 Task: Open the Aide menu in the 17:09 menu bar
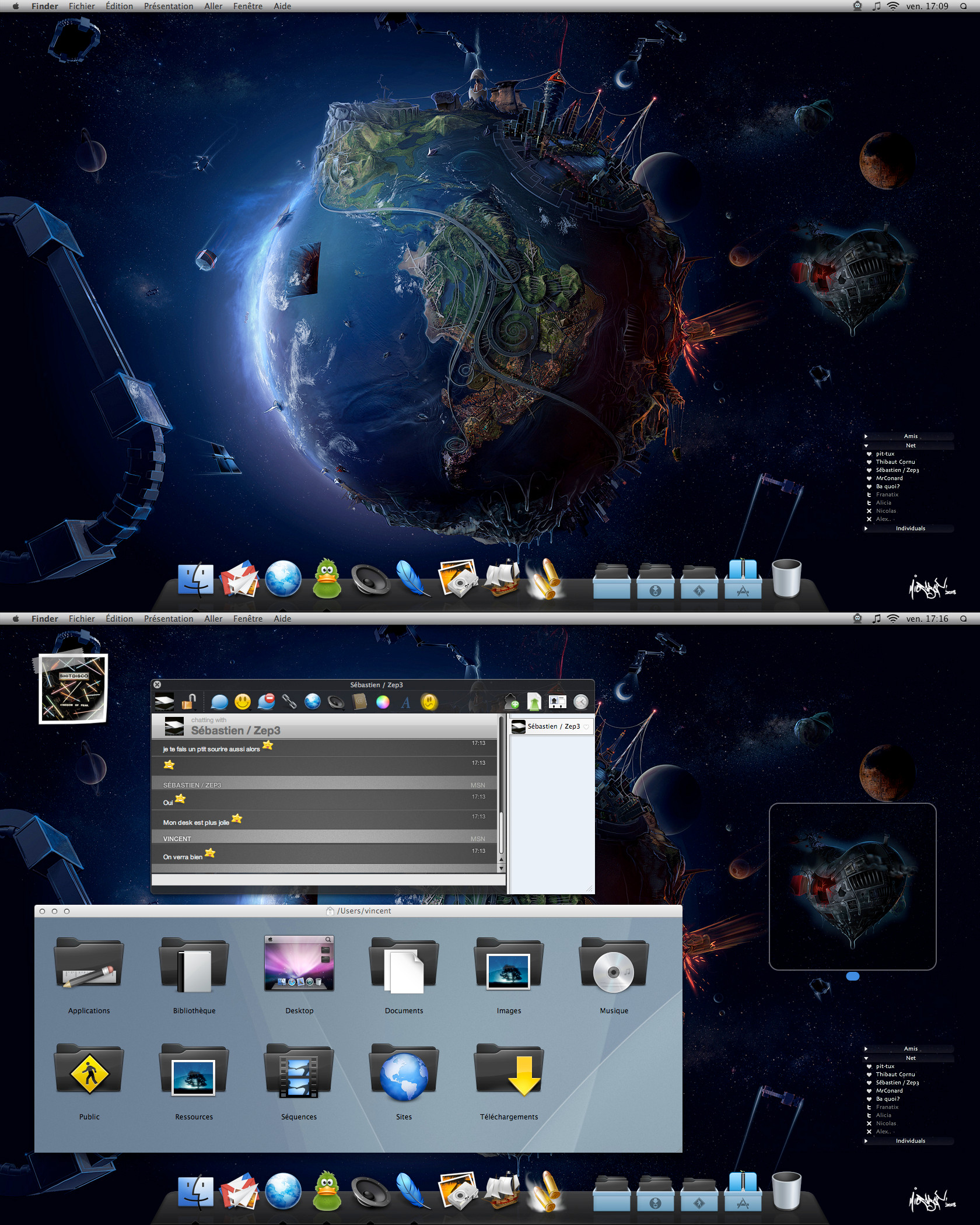[282, 6]
